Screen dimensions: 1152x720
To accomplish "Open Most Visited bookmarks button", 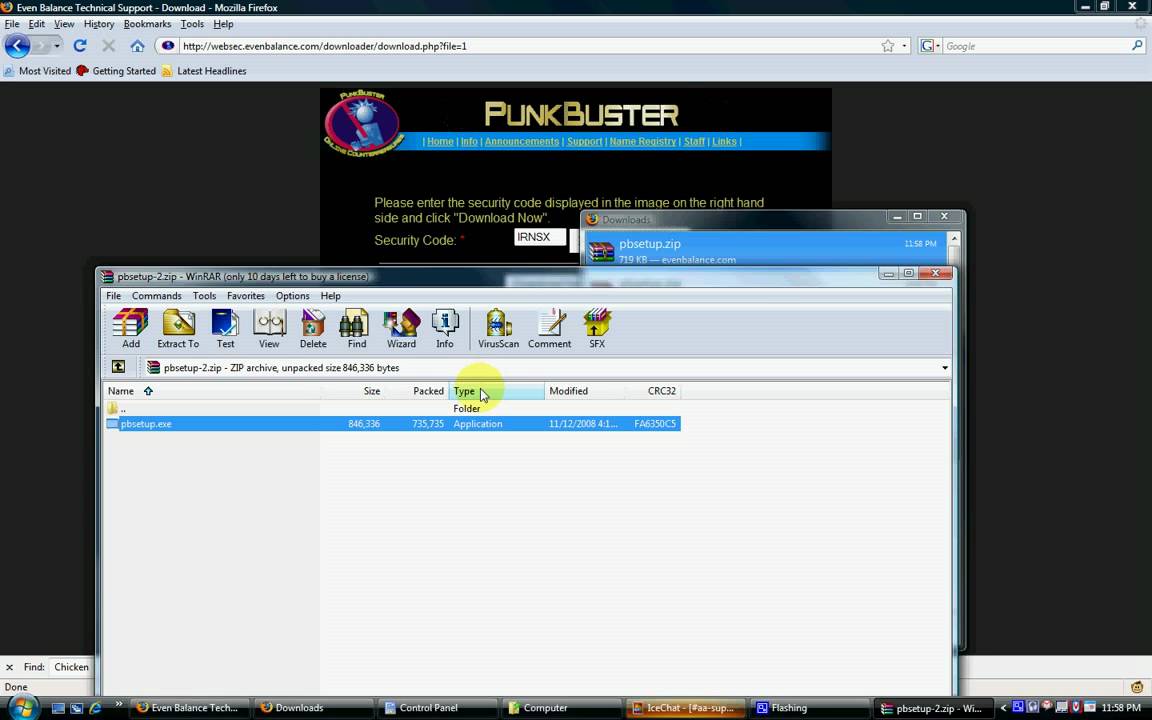I will pyautogui.click(x=37, y=71).
